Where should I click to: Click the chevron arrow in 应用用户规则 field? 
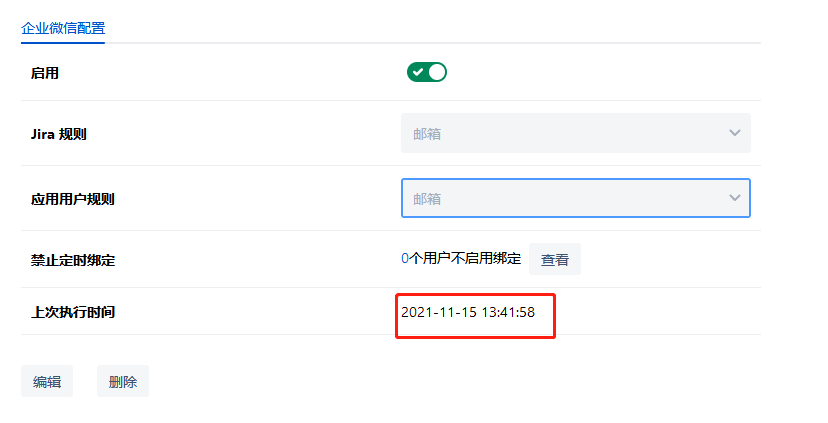(x=735, y=198)
